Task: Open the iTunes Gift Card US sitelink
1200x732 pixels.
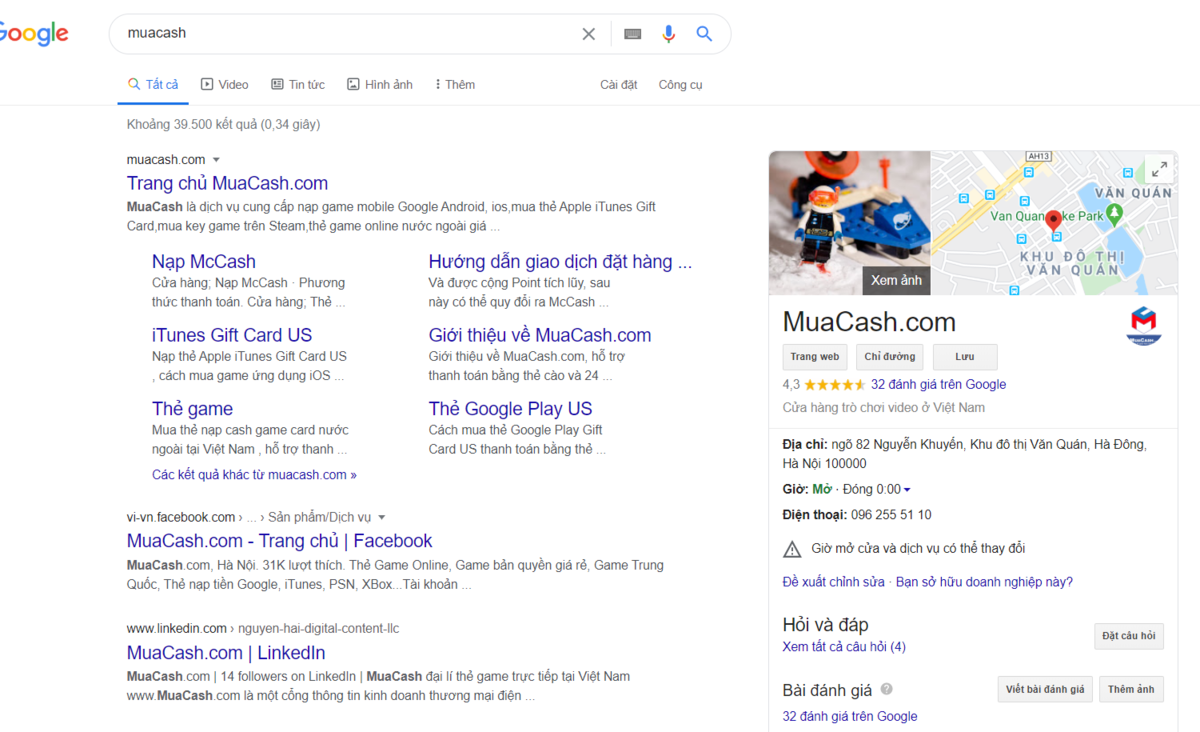Action: (232, 335)
